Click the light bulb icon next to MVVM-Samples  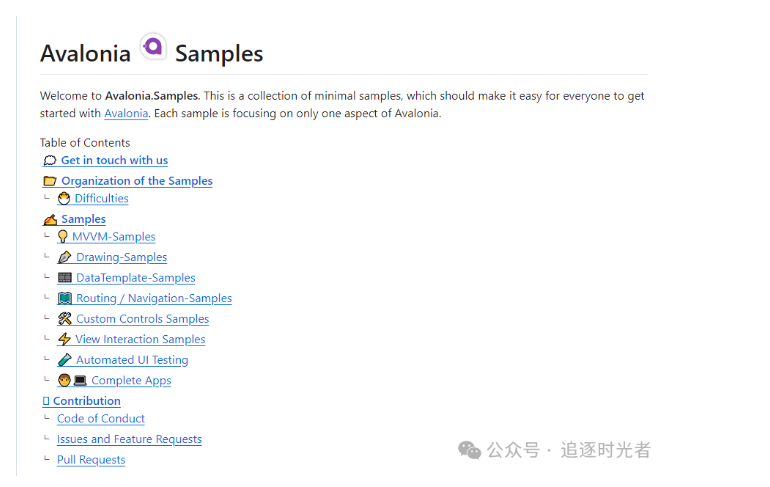pos(63,237)
